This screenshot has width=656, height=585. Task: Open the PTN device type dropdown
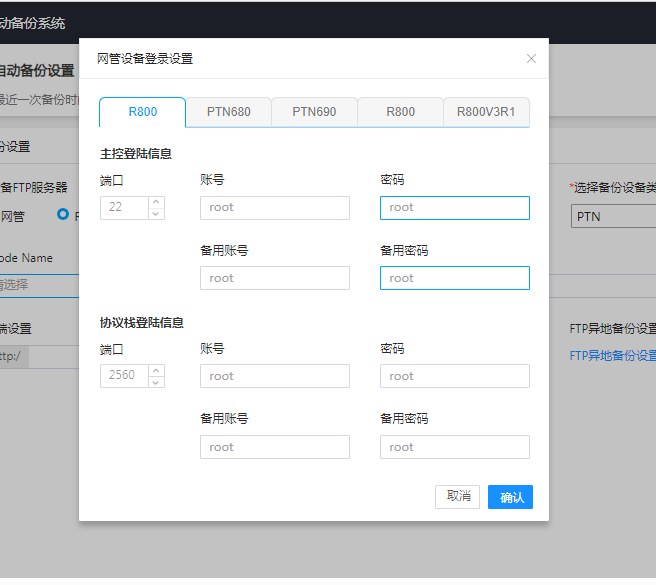click(x=612, y=216)
